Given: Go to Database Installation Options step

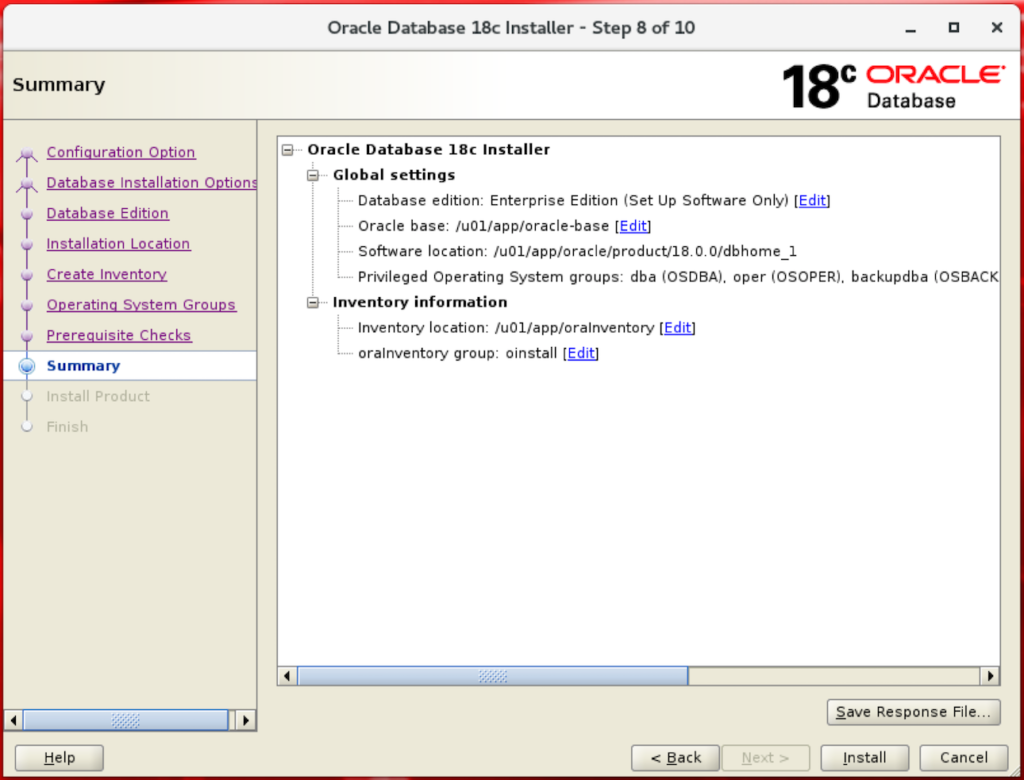Looking at the screenshot, I should [x=152, y=183].
